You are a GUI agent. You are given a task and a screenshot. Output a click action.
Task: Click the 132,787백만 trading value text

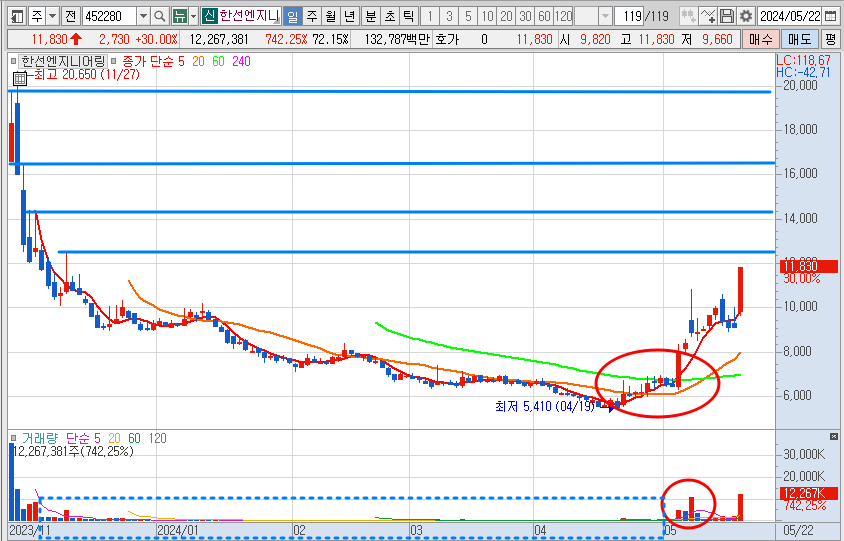coord(398,39)
